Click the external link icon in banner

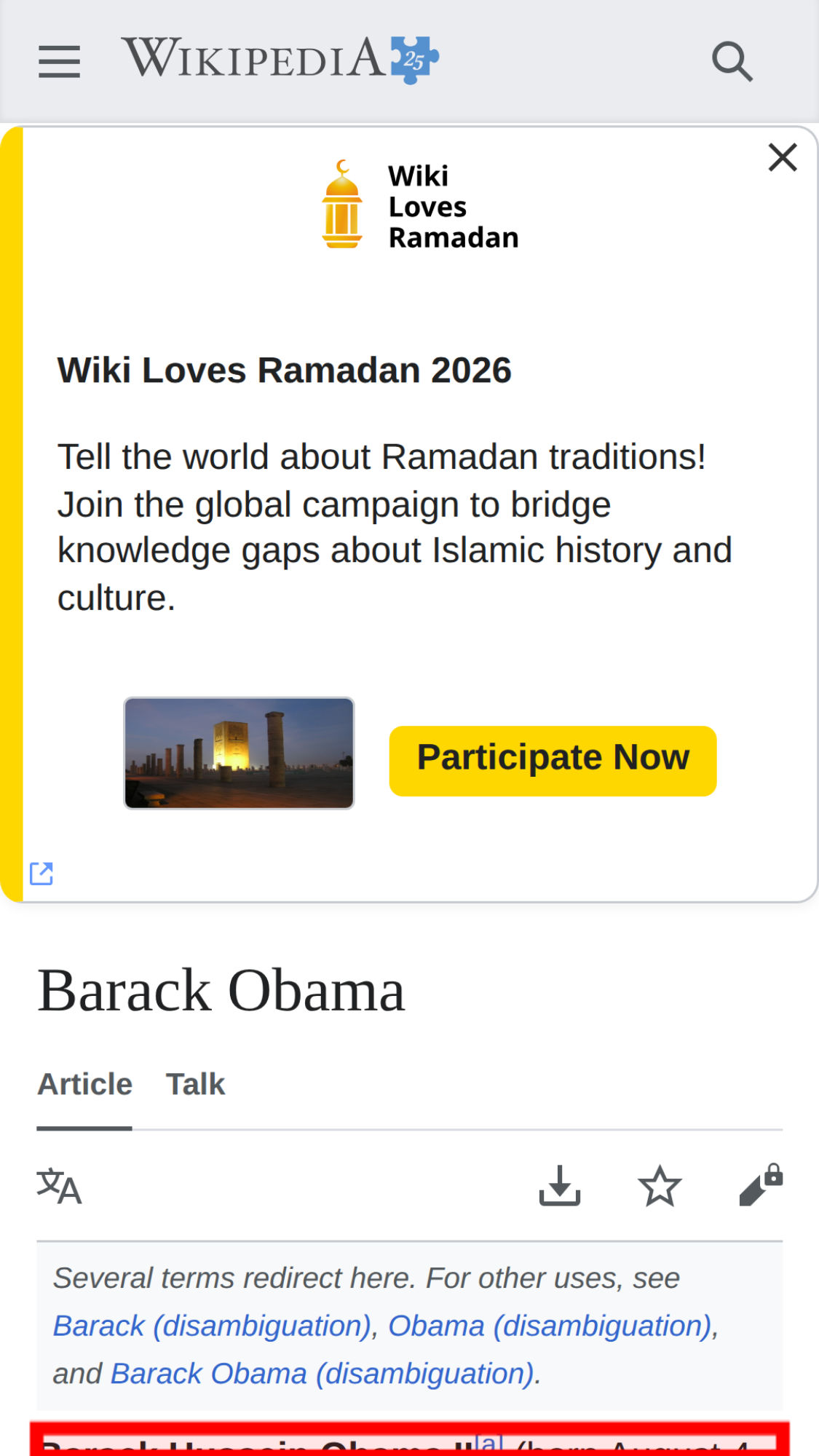point(41,873)
